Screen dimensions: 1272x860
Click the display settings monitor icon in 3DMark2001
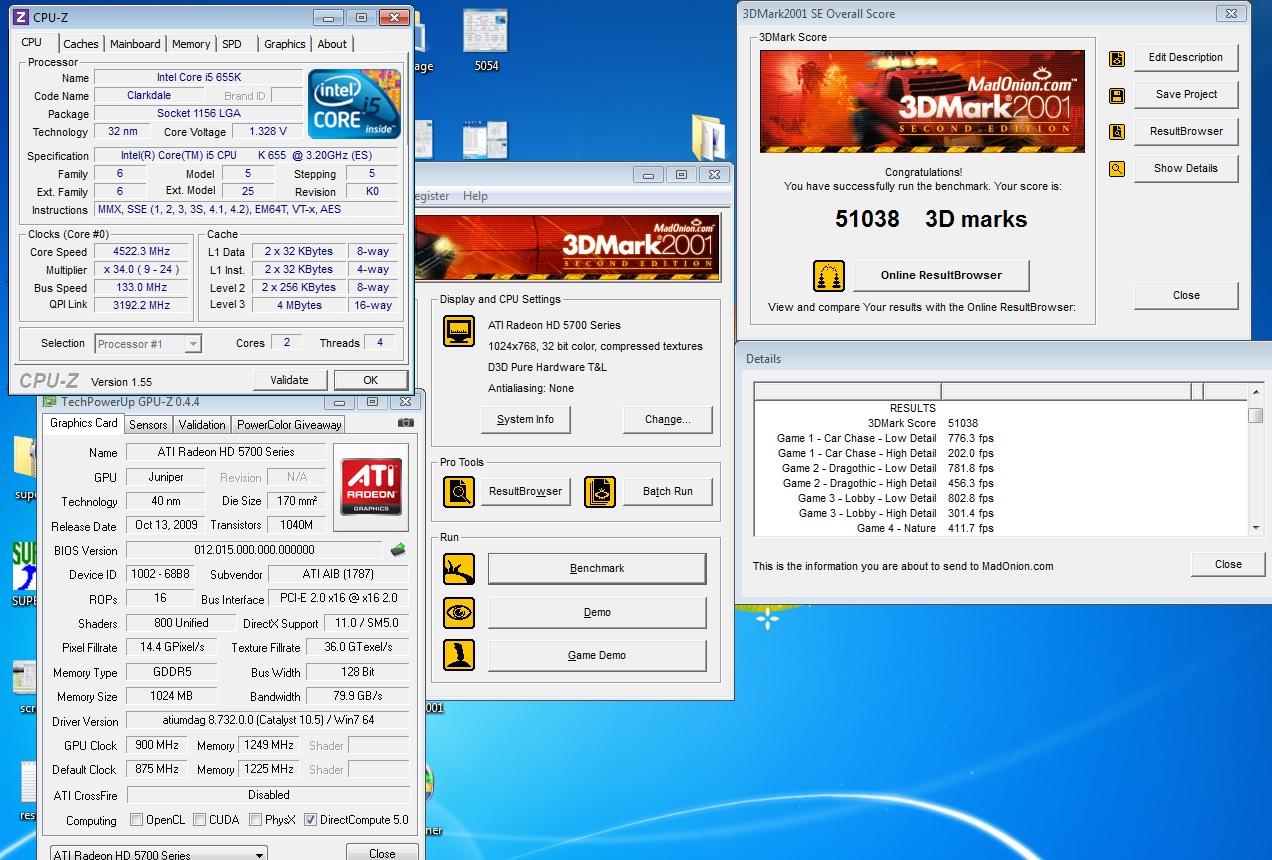click(459, 331)
